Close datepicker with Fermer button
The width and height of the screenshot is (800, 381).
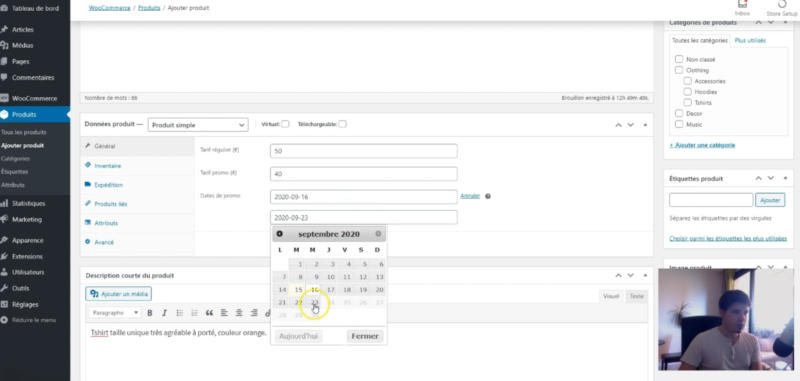coord(365,337)
